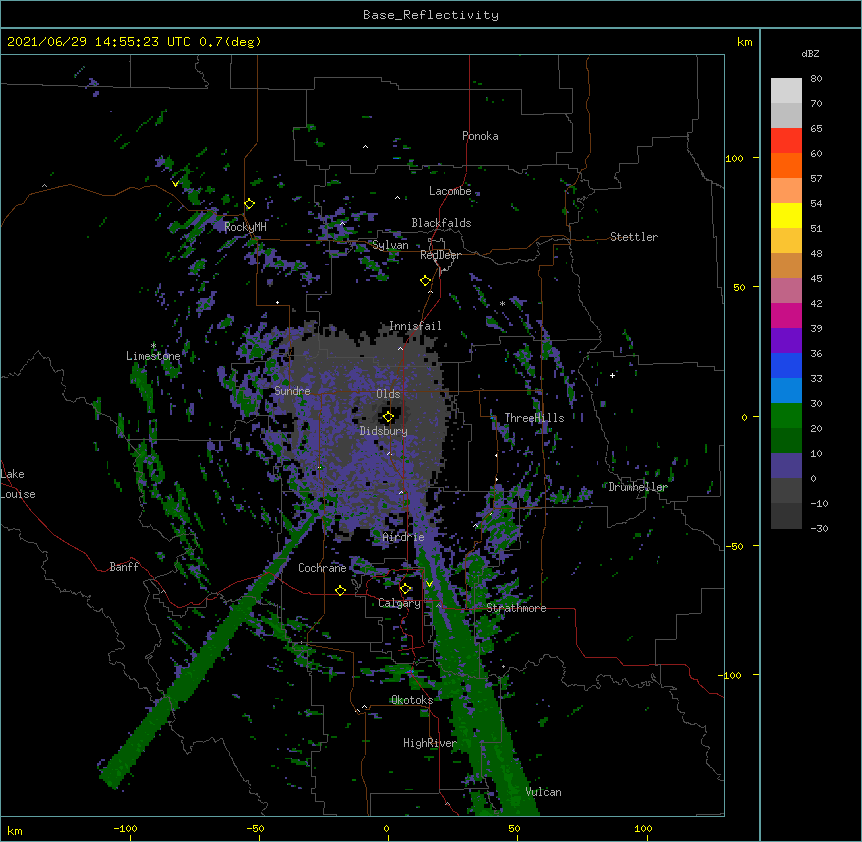Click the Olds label
Image resolution: width=862 pixels, height=842 pixels.
(x=388, y=394)
